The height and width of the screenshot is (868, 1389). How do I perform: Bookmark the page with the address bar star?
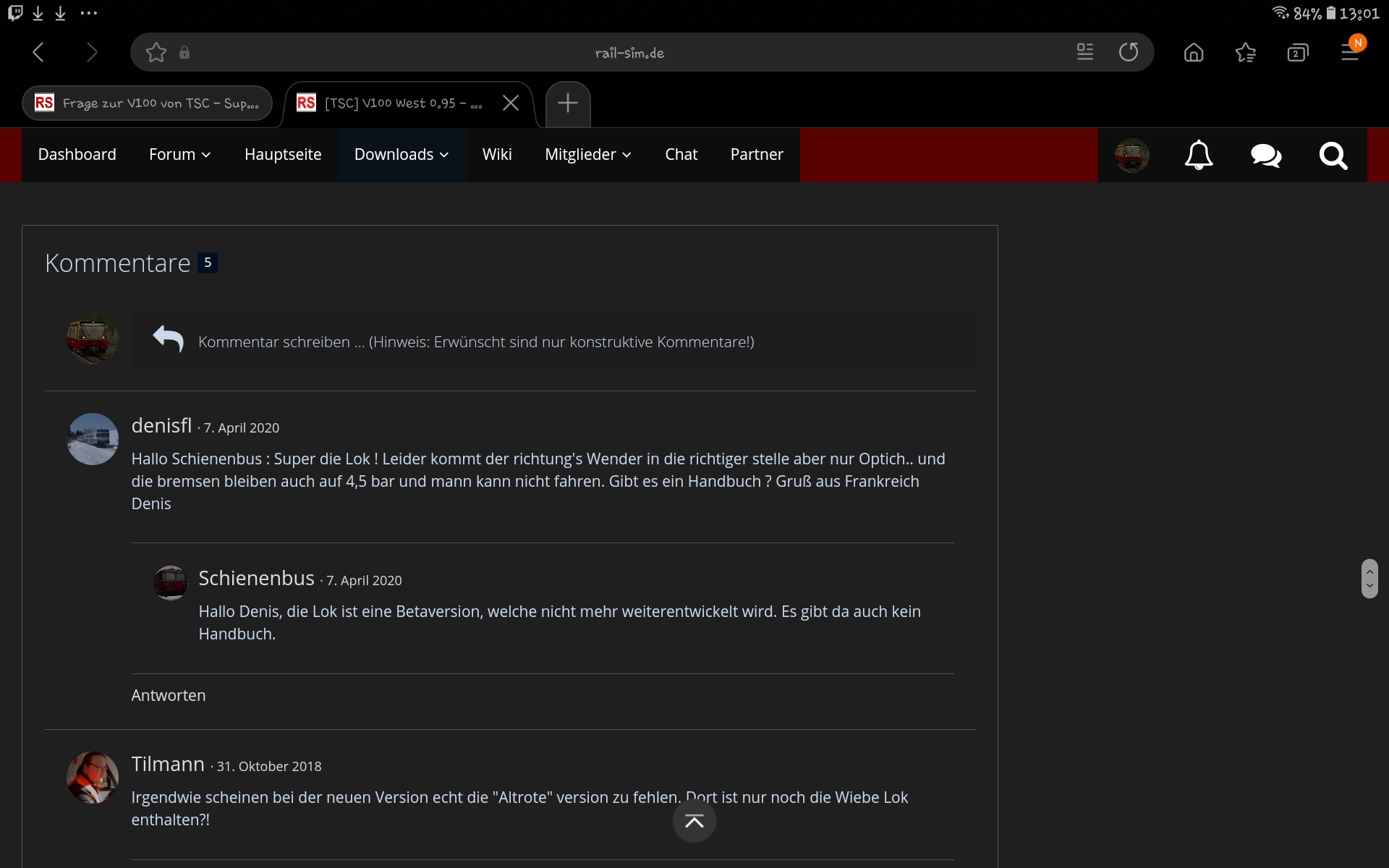click(156, 52)
